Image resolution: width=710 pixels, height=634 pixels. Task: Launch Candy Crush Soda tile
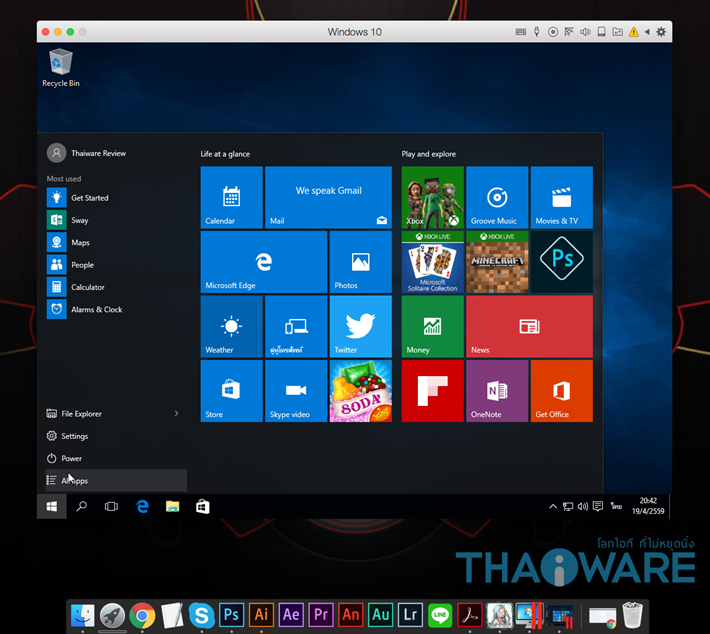[x=360, y=391]
